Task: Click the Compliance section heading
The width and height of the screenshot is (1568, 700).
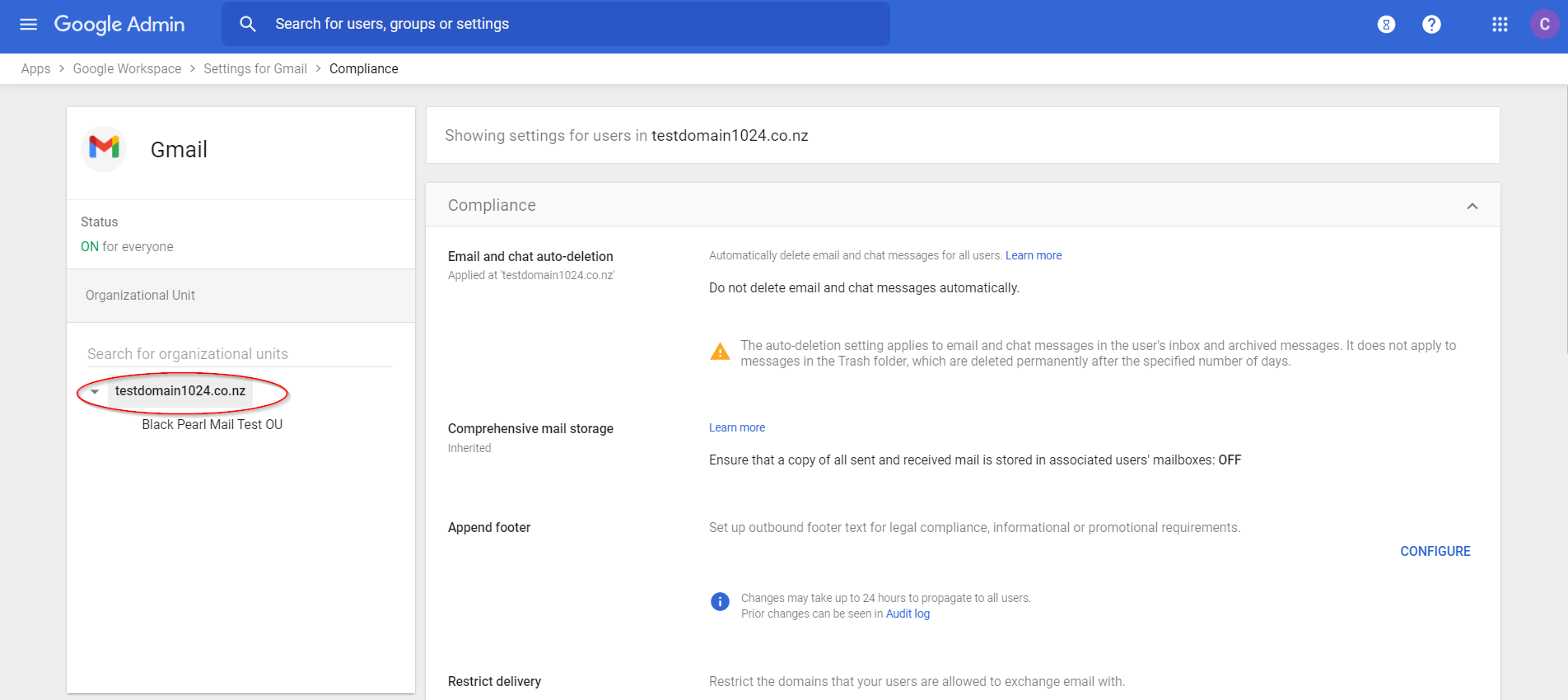Action: pyautogui.click(x=492, y=206)
